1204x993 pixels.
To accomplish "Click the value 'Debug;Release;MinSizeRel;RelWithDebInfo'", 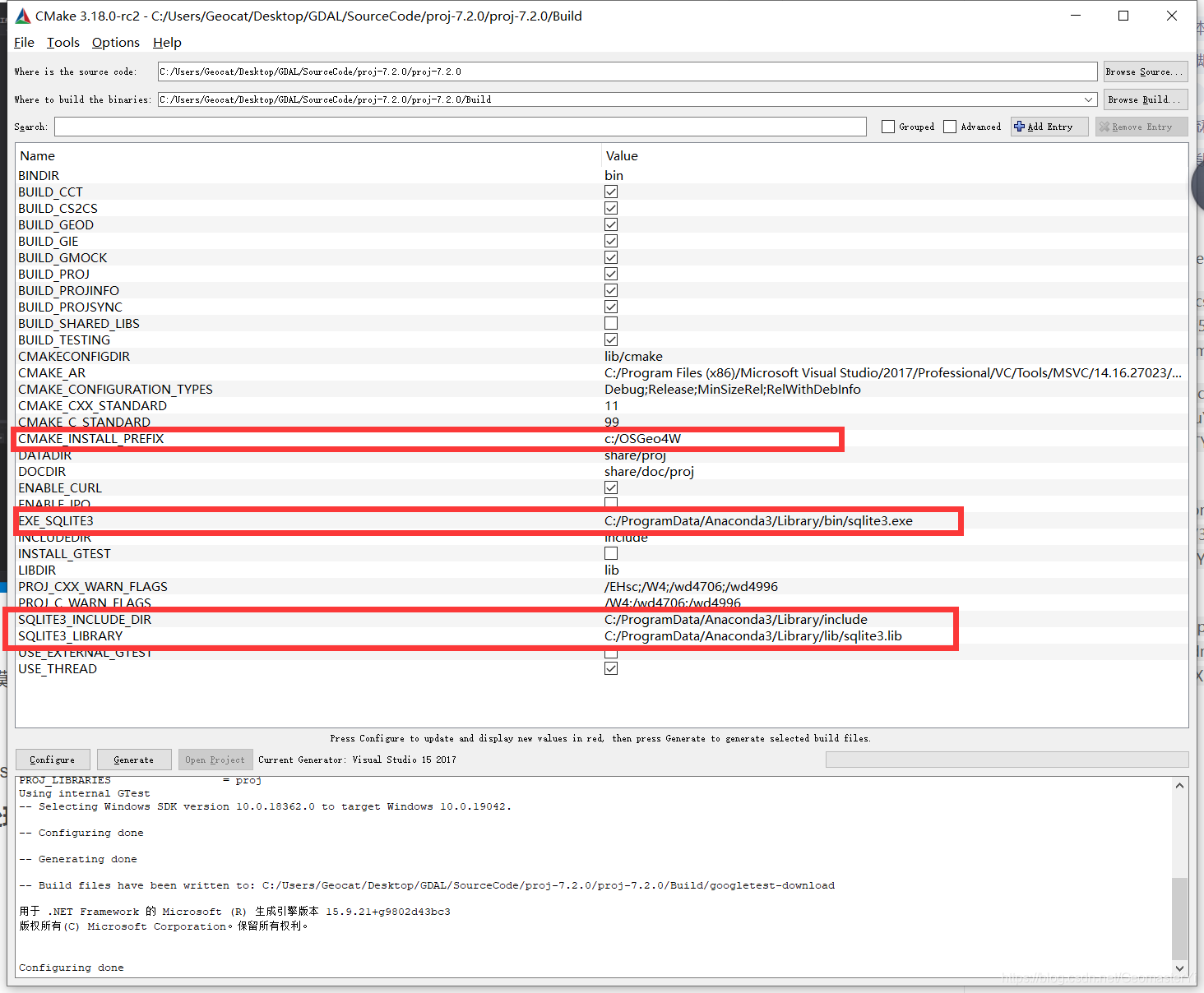I will [733, 389].
